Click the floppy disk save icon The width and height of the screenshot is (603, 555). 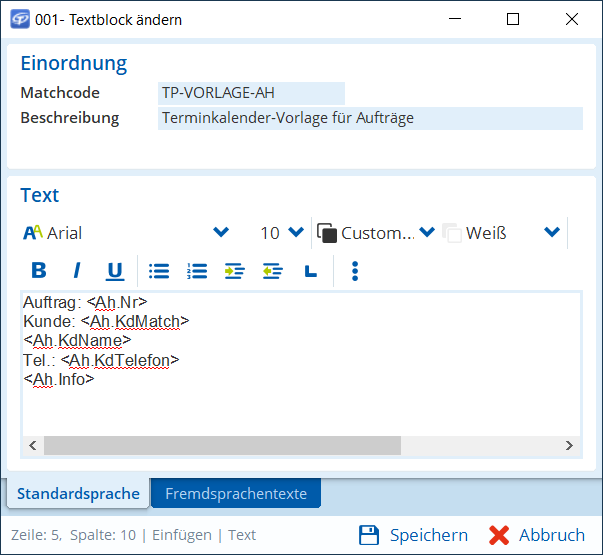pyautogui.click(x=368, y=535)
